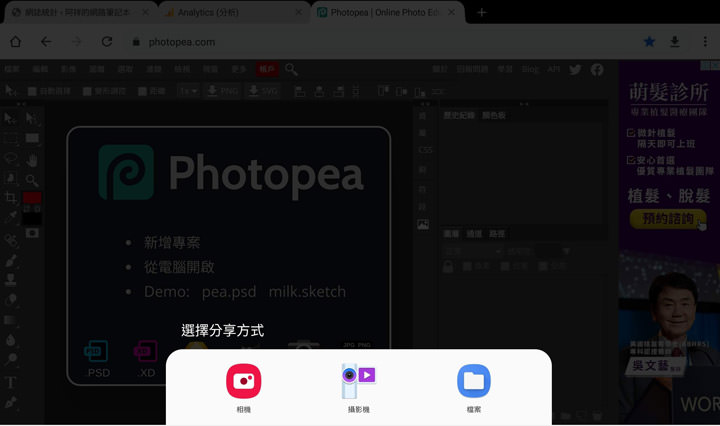
Task: Select the Zoom tool in toolbox
Action: [32, 180]
